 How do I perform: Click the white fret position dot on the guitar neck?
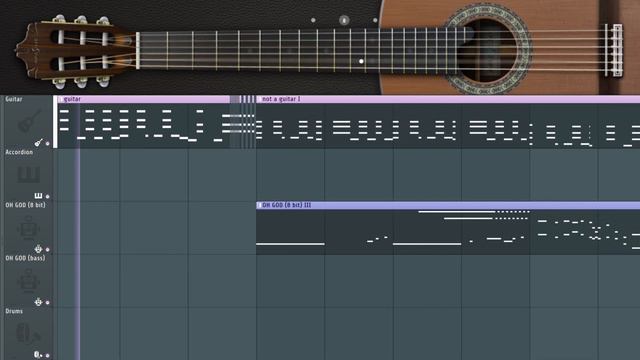pyautogui.click(x=361, y=61)
